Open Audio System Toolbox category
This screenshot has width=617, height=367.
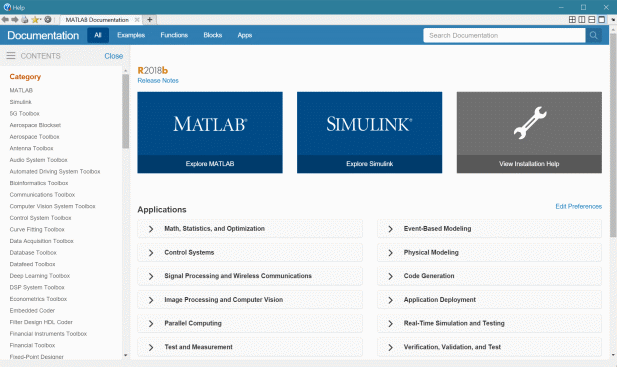38,160
